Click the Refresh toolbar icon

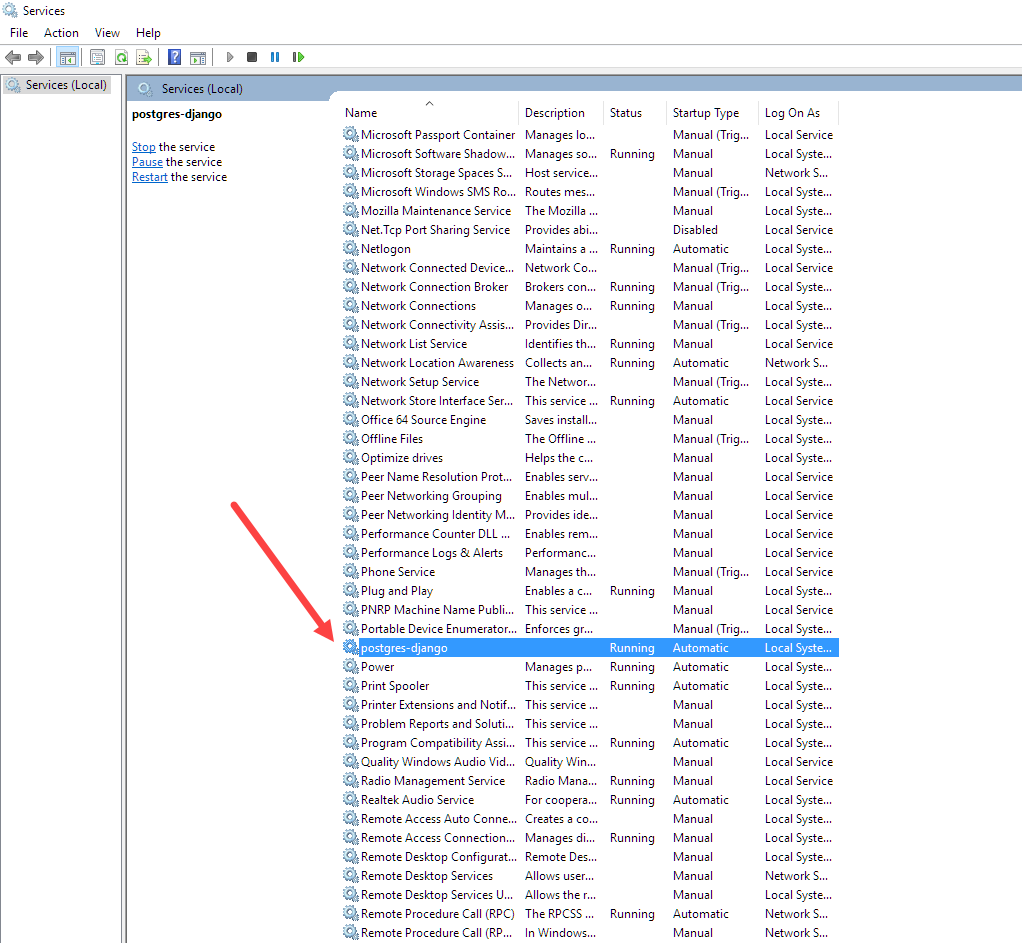pos(121,57)
